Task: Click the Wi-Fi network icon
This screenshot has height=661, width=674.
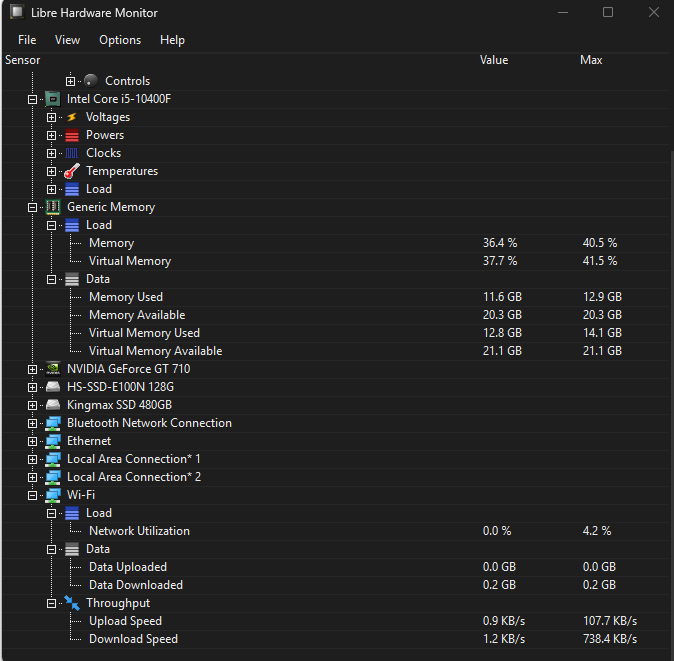Action: pos(53,496)
